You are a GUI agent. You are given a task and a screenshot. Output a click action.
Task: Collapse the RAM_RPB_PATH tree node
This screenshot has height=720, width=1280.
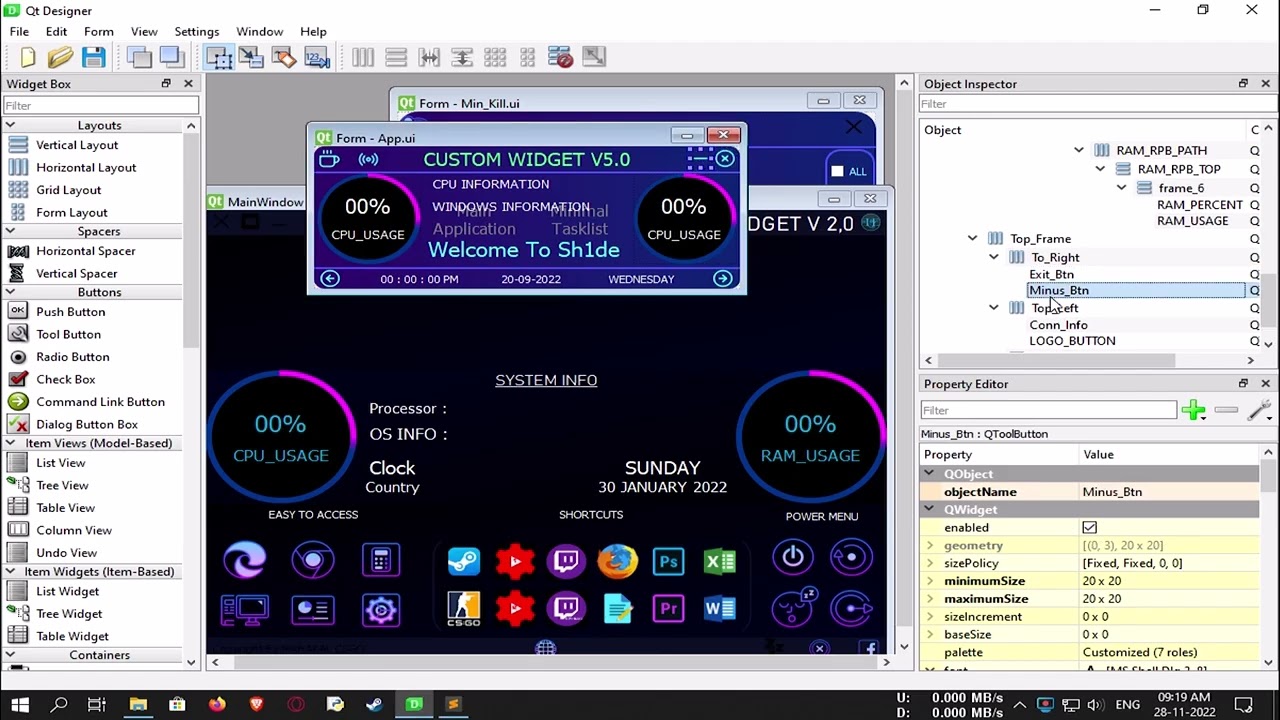pos(1078,150)
